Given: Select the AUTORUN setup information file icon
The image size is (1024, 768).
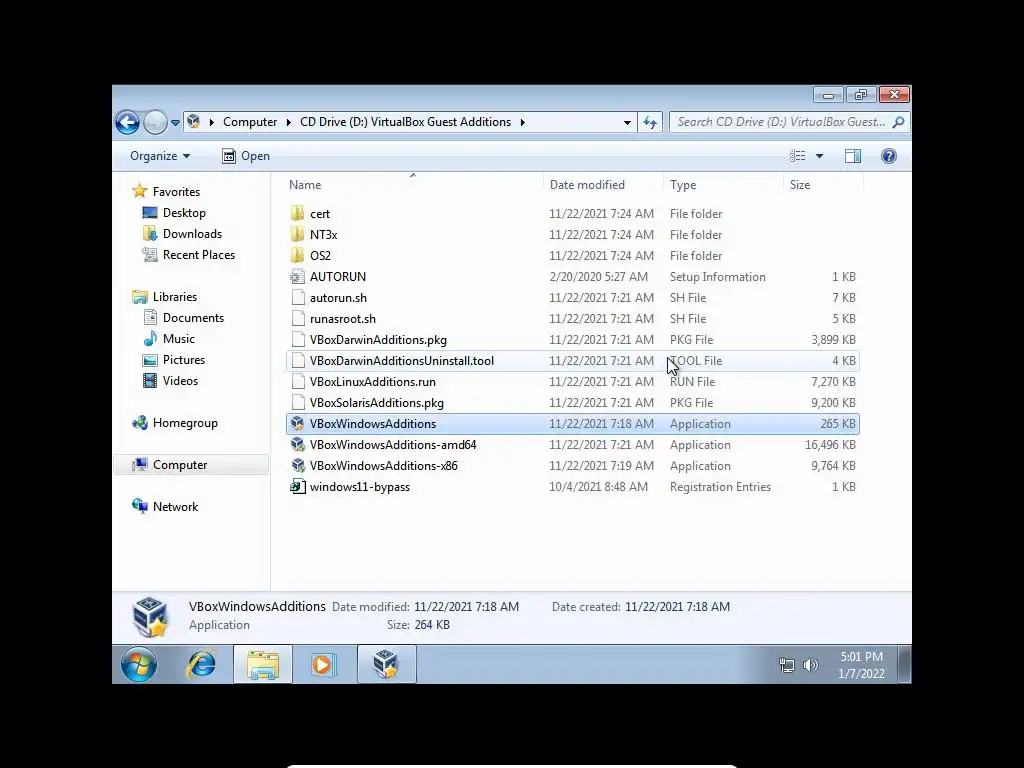Looking at the screenshot, I should [x=298, y=277].
